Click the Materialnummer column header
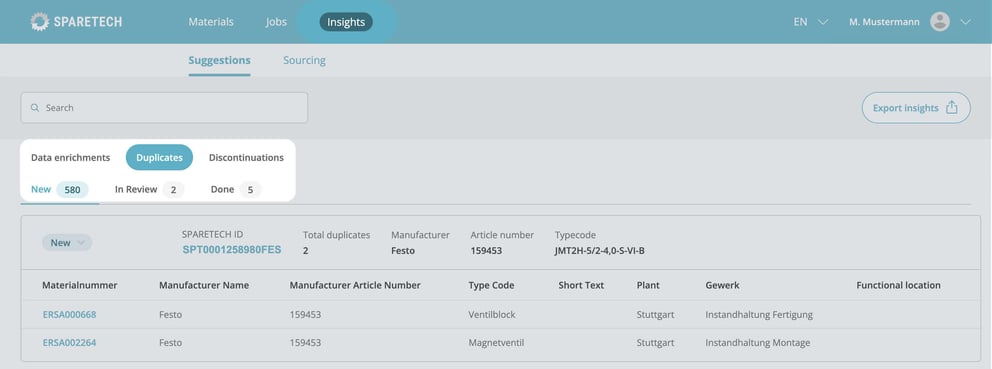Screen dimensions: 992x369 tap(80, 285)
